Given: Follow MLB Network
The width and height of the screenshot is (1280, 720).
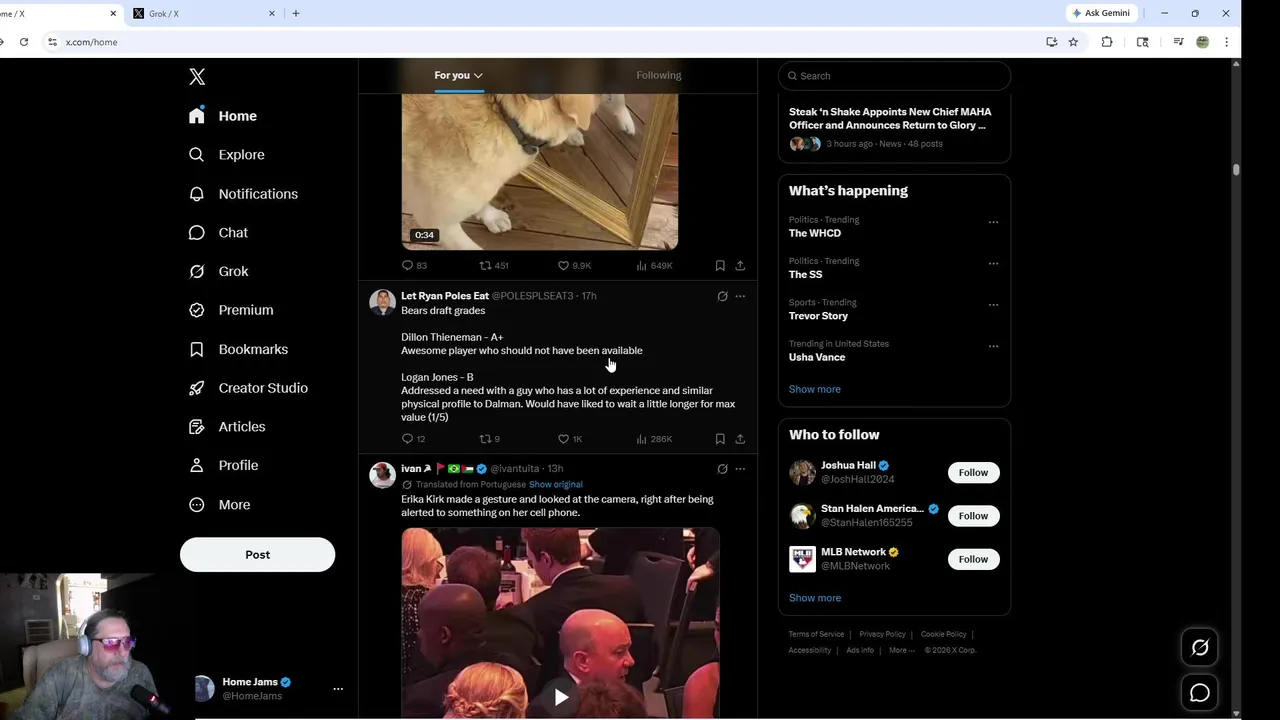Looking at the screenshot, I should (x=973, y=560).
